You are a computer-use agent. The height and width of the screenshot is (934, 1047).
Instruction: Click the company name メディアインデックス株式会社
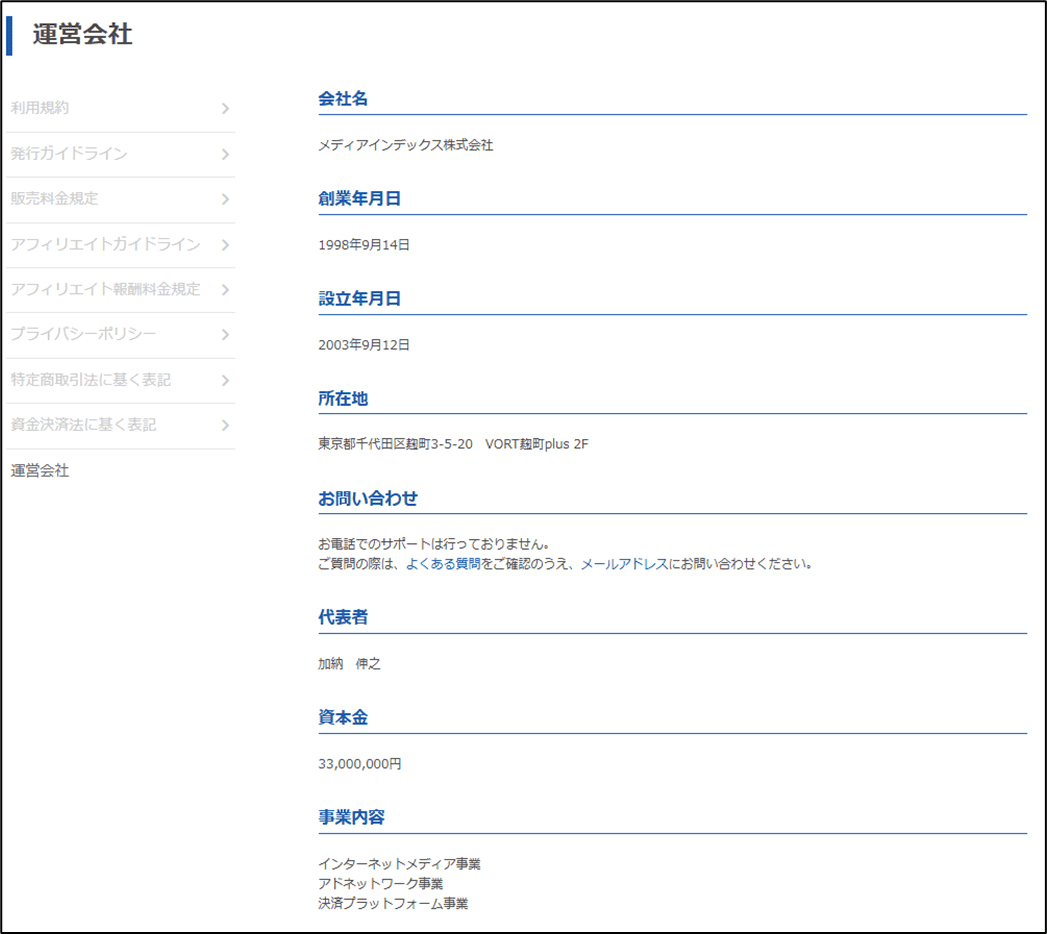(x=405, y=146)
